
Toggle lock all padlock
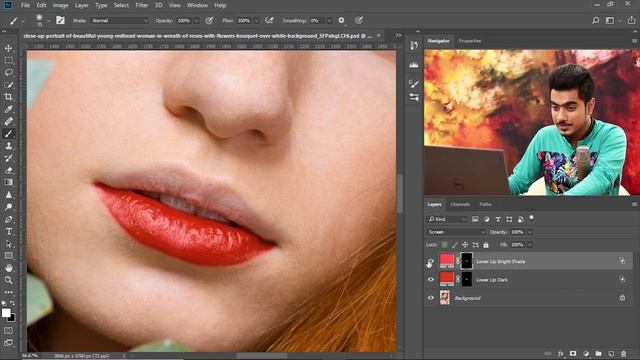486,244
